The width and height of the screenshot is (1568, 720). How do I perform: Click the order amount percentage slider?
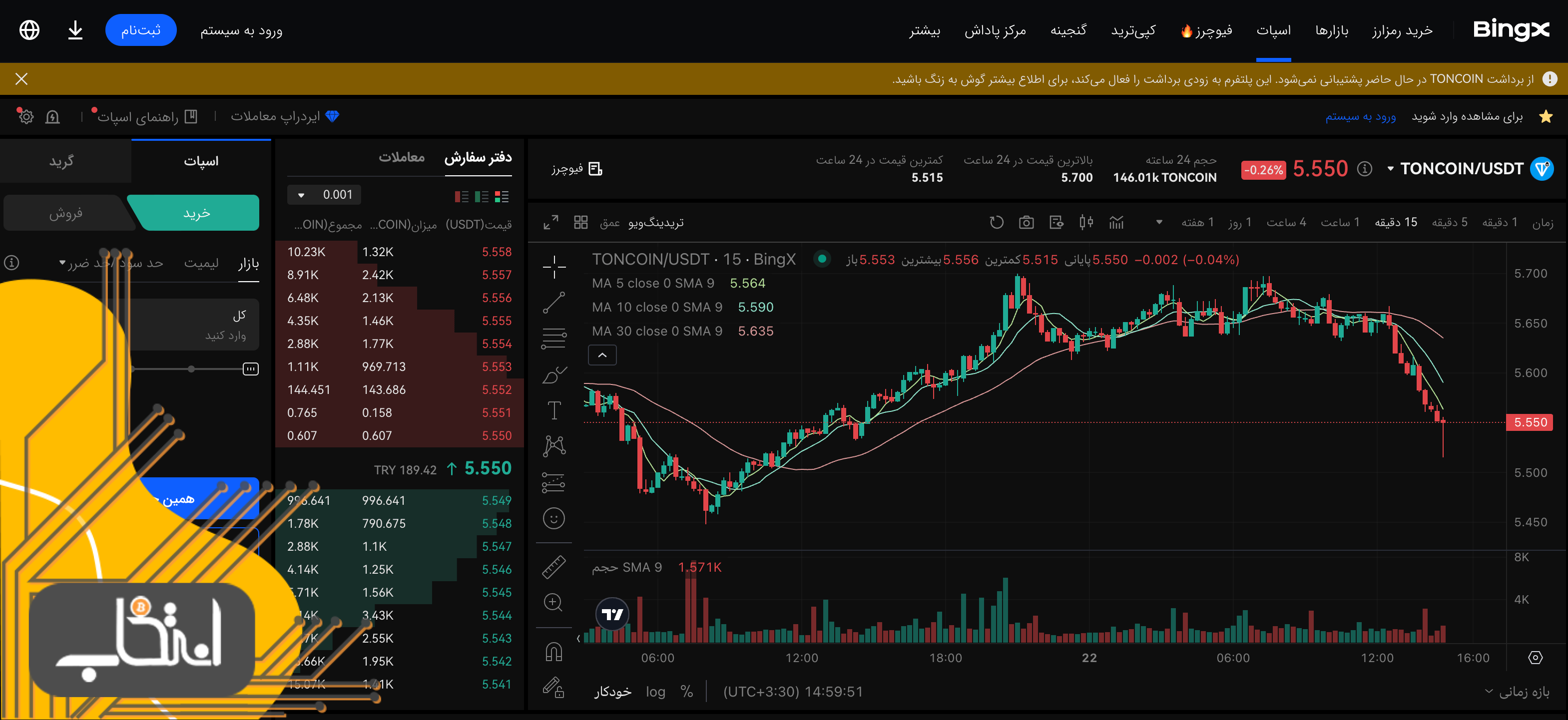pos(192,369)
